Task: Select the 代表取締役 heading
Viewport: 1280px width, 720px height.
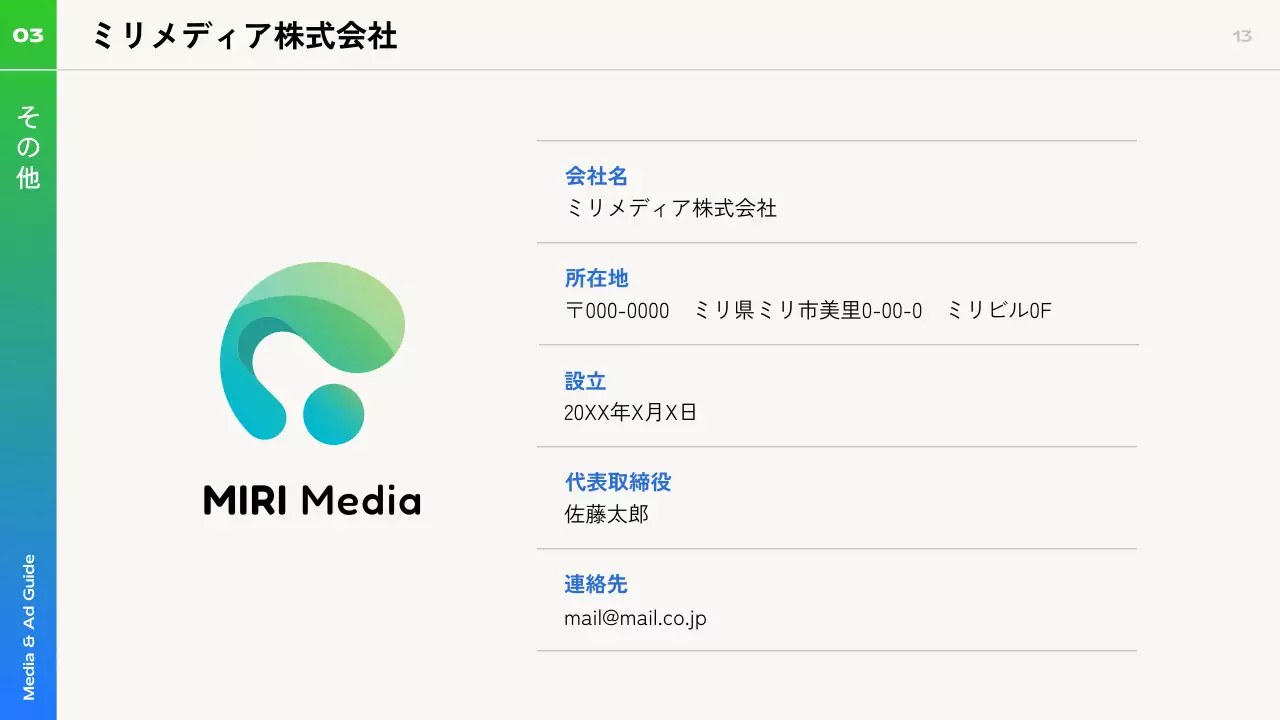Action: 617,482
